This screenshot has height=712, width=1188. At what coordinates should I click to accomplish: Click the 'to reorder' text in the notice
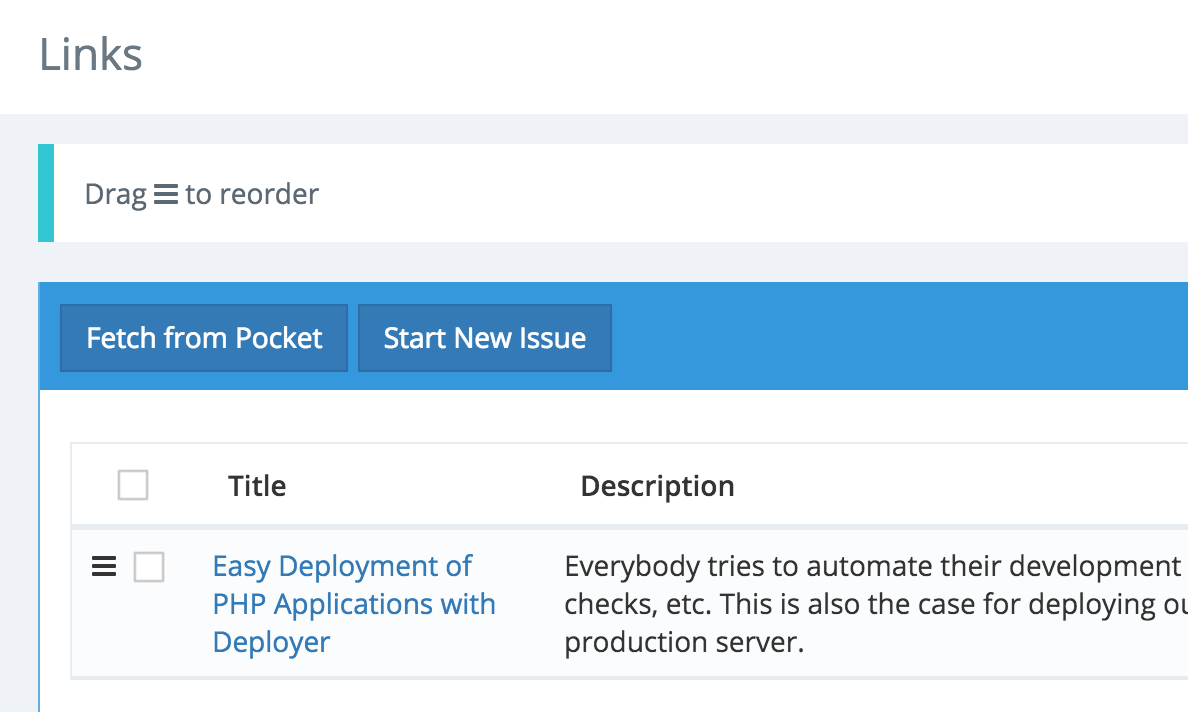[x=252, y=194]
